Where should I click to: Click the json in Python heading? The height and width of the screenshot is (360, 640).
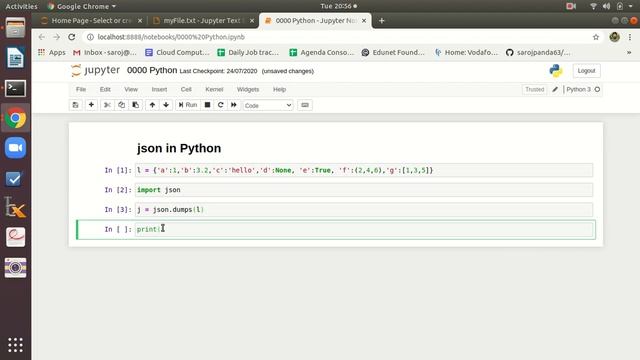[x=179, y=148]
